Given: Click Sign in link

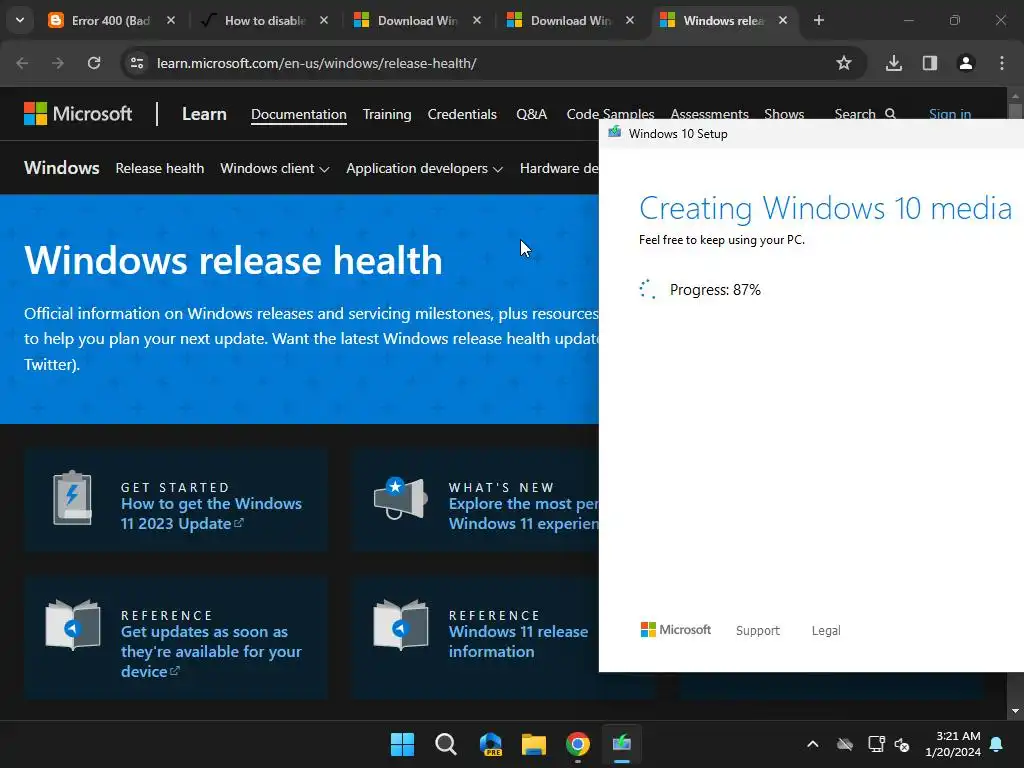Looking at the screenshot, I should pyautogui.click(x=950, y=113).
